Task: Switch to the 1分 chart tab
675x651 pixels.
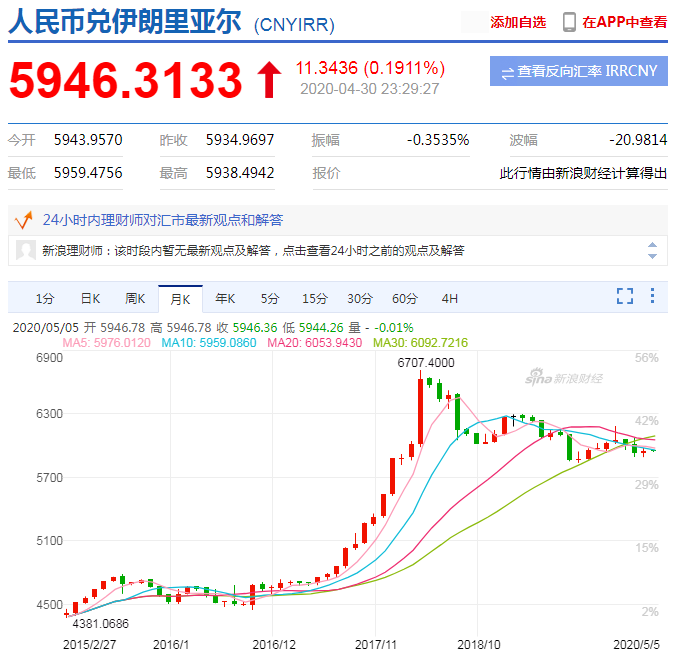Action: pos(45,299)
